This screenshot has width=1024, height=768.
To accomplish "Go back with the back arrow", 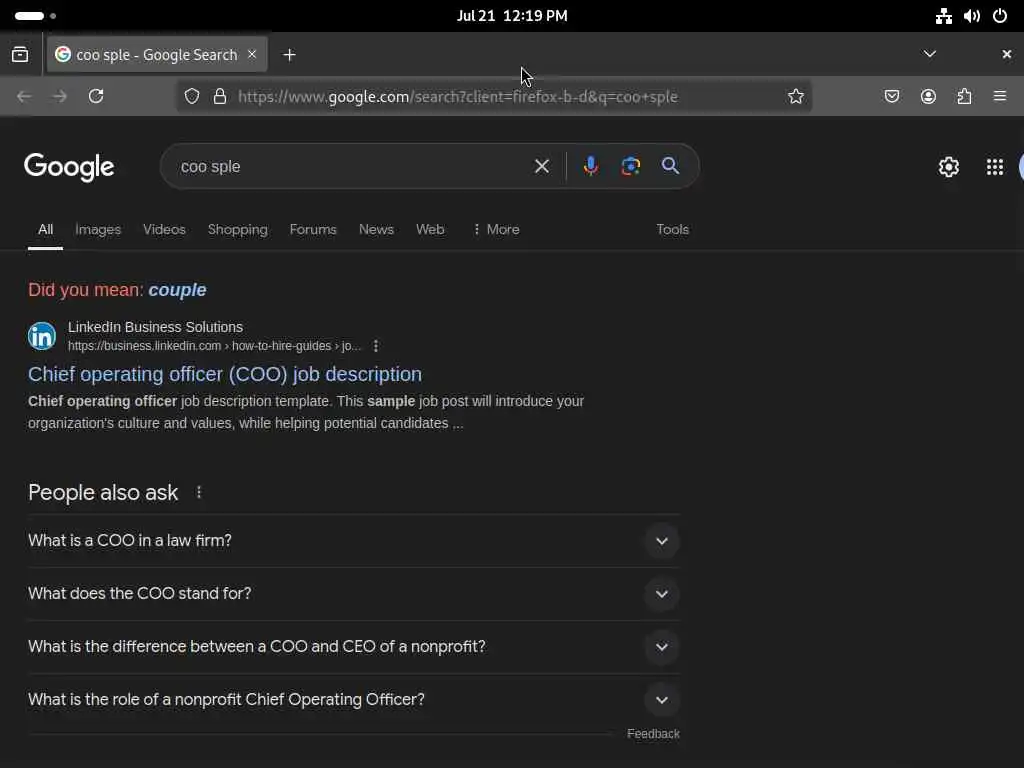I will pyautogui.click(x=24, y=96).
